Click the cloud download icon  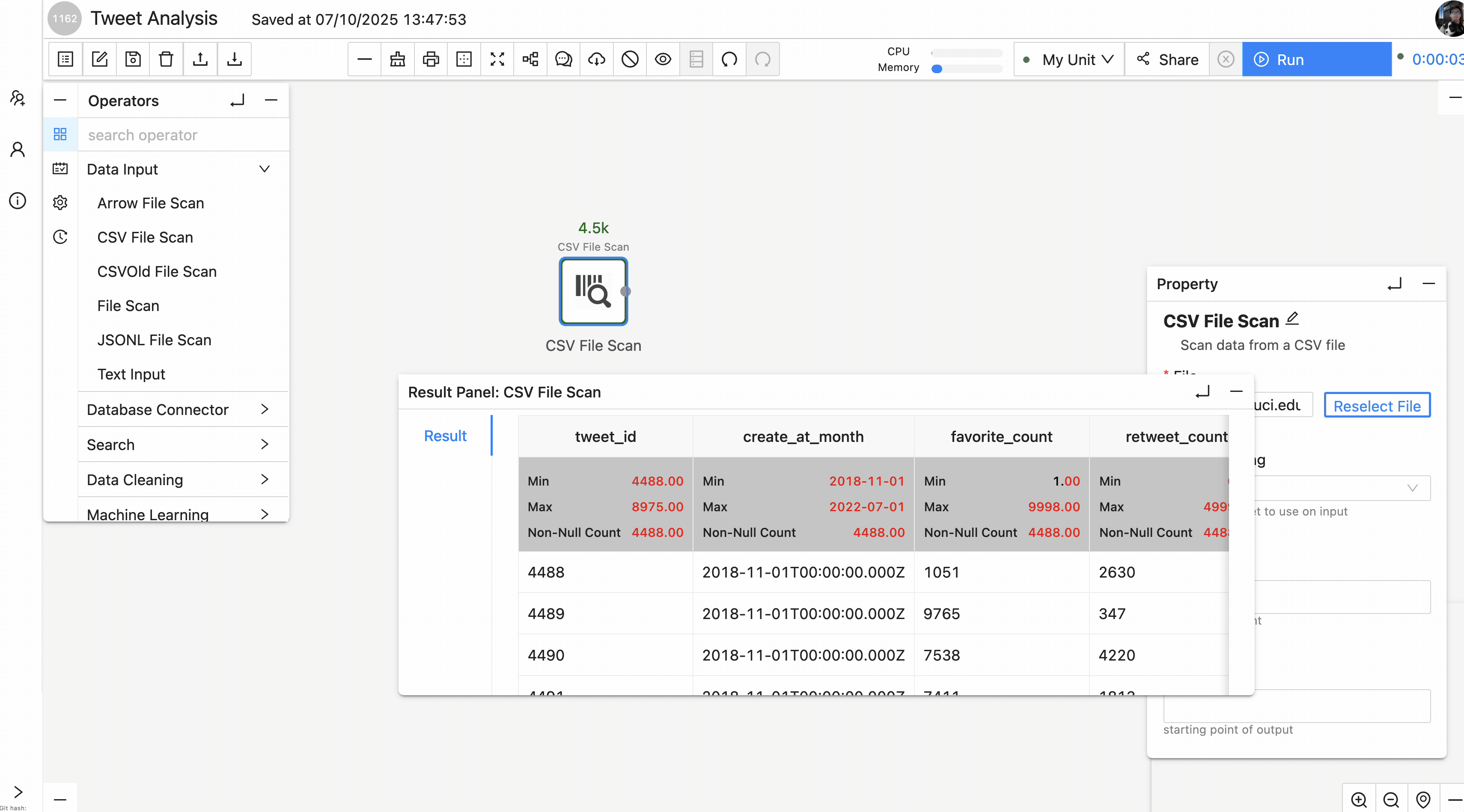[x=597, y=59]
